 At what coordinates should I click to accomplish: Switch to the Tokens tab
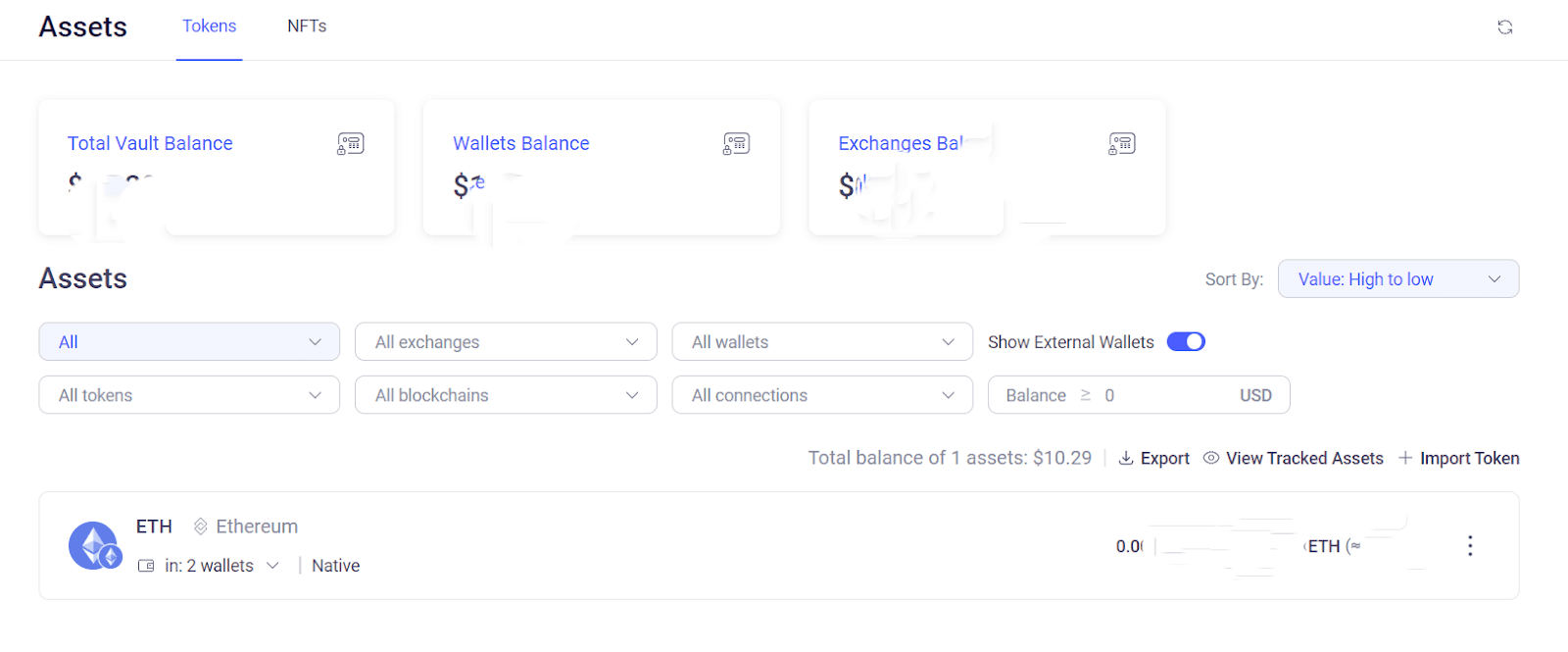pyautogui.click(x=209, y=26)
